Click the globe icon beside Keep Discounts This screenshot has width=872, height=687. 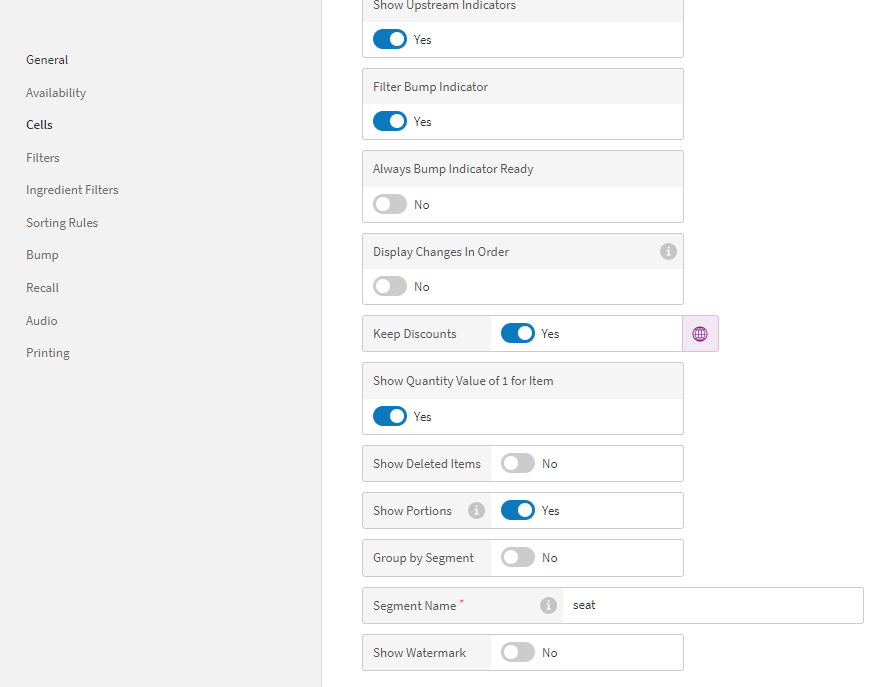tap(700, 333)
